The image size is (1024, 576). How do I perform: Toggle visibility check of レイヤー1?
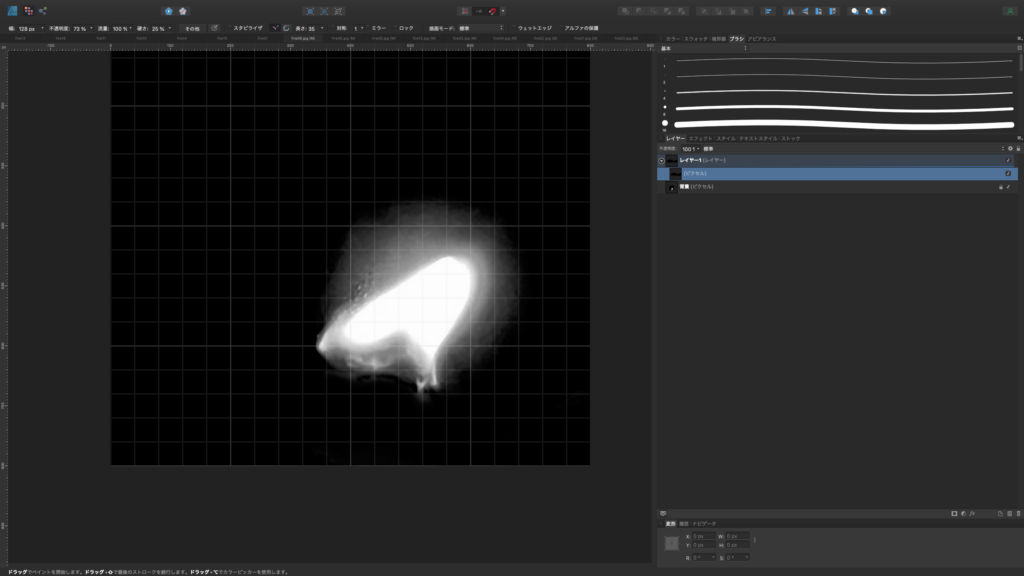(1008, 160)
